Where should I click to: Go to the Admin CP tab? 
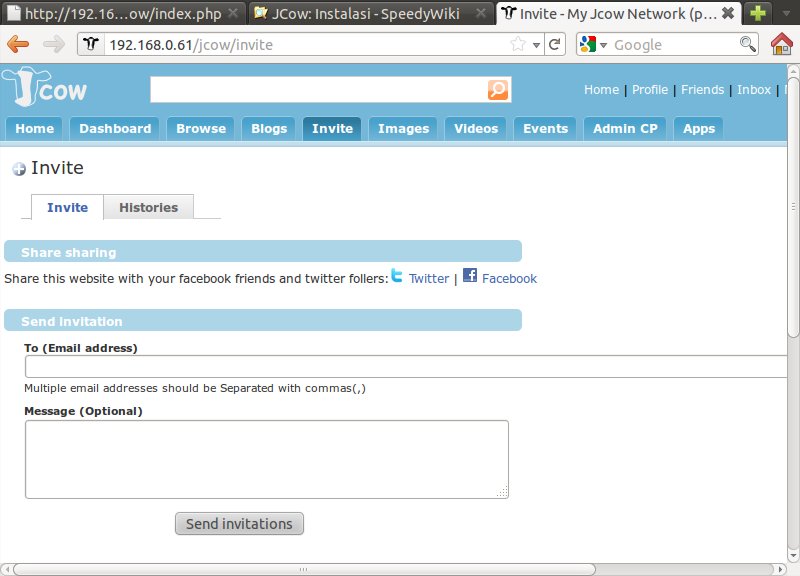click(x=624, y=128)
